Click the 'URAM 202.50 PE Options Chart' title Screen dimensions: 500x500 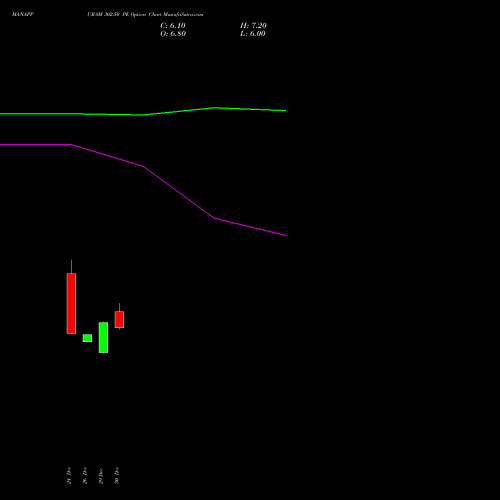(x=124, y=14)
